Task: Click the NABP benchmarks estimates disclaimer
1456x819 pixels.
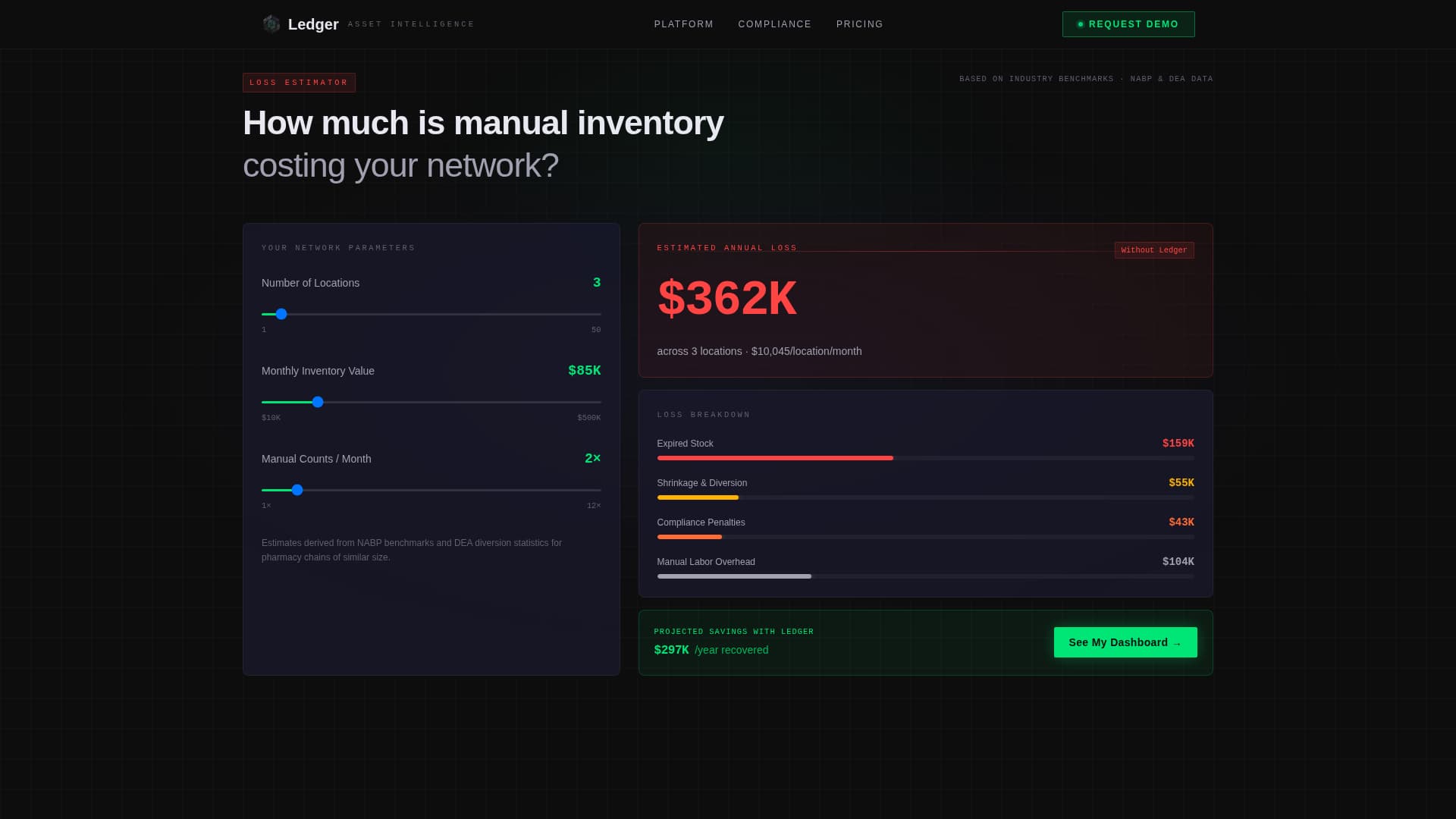Action: click(x=412, y=550)
